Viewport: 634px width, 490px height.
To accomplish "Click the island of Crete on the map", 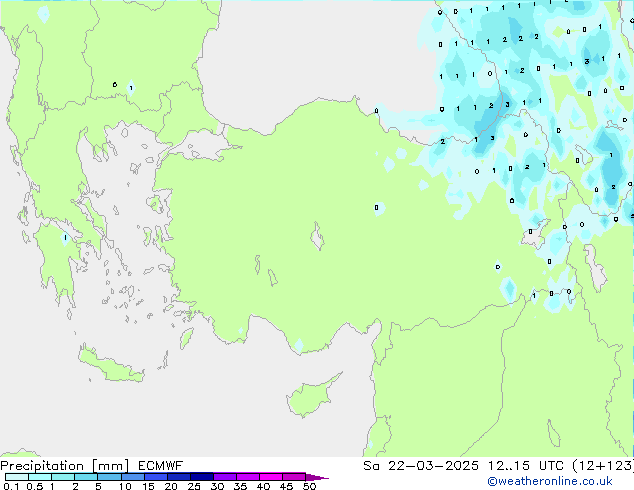I will click(110, 364).
